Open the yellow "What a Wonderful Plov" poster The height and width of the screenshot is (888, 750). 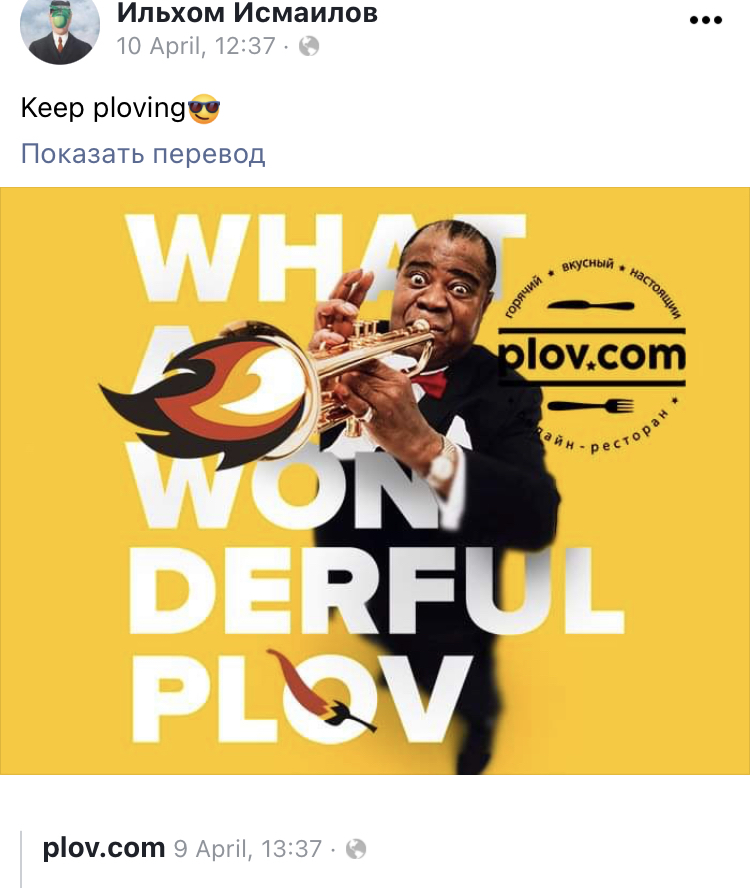pos(375,481)
